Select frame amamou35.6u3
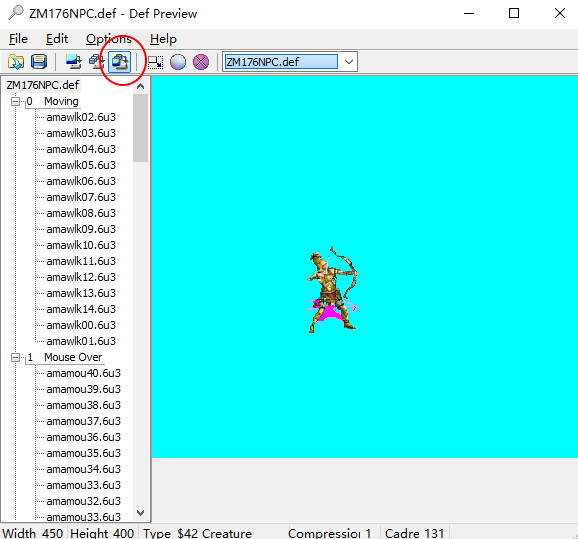Screen dimensions: 578x539 click(x=84, y=453)
